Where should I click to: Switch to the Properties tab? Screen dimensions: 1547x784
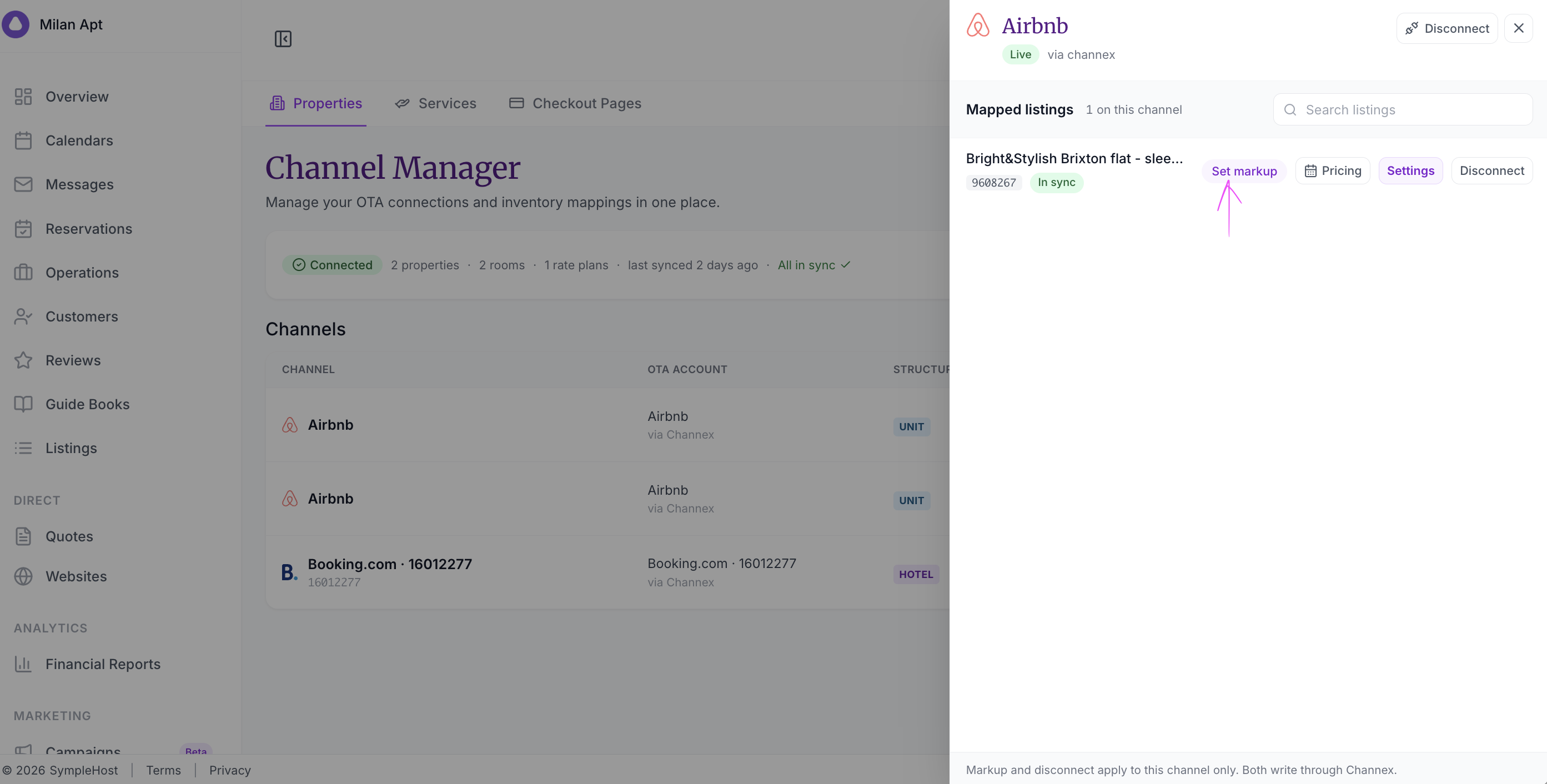316,103
